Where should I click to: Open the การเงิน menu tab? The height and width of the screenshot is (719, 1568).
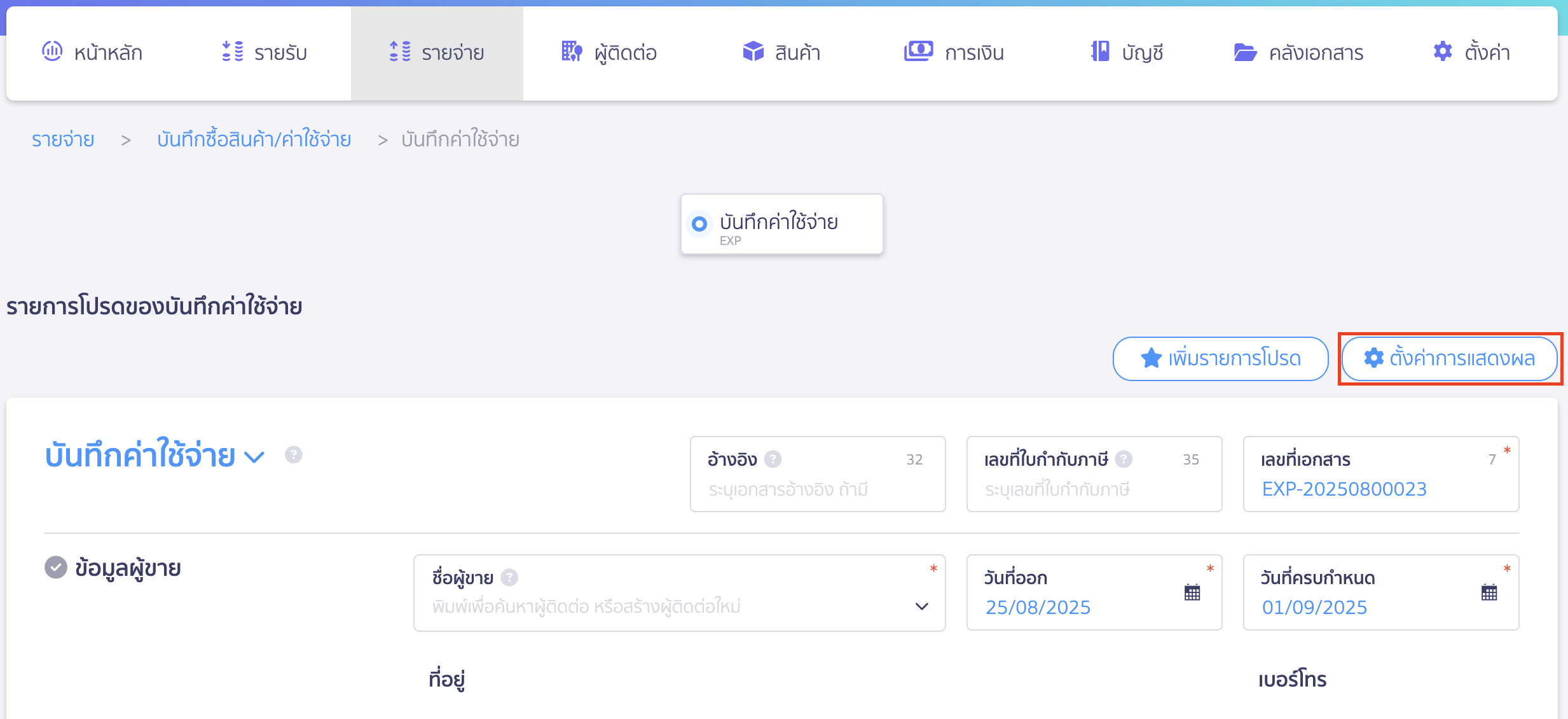pos(954,52)
